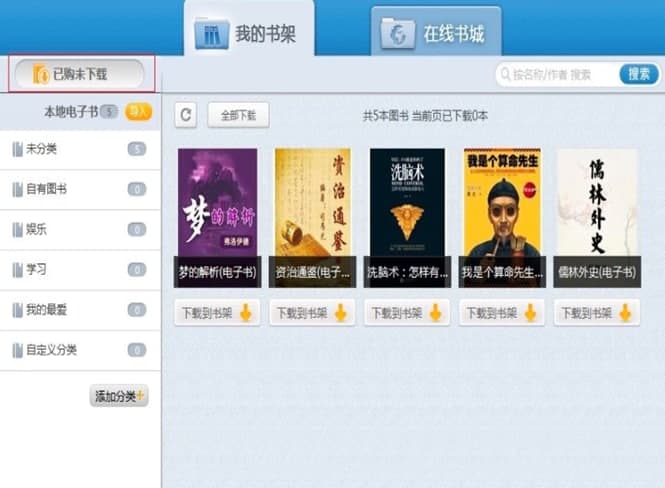Click 下载到书架 under 资治通鉴
This screenshot has width=665, height=488.
tap(312, 313)
